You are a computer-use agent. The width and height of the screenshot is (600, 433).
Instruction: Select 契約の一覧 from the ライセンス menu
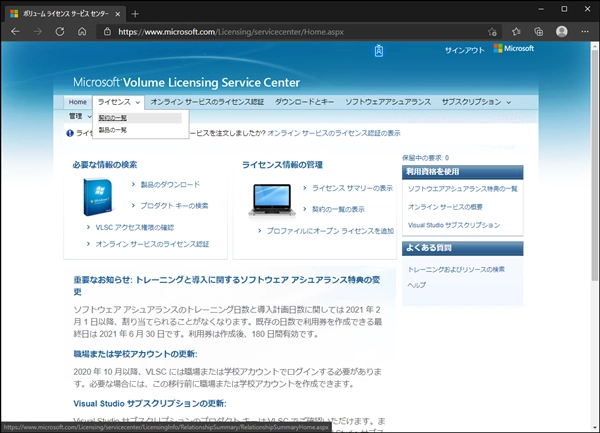(112, 118)
